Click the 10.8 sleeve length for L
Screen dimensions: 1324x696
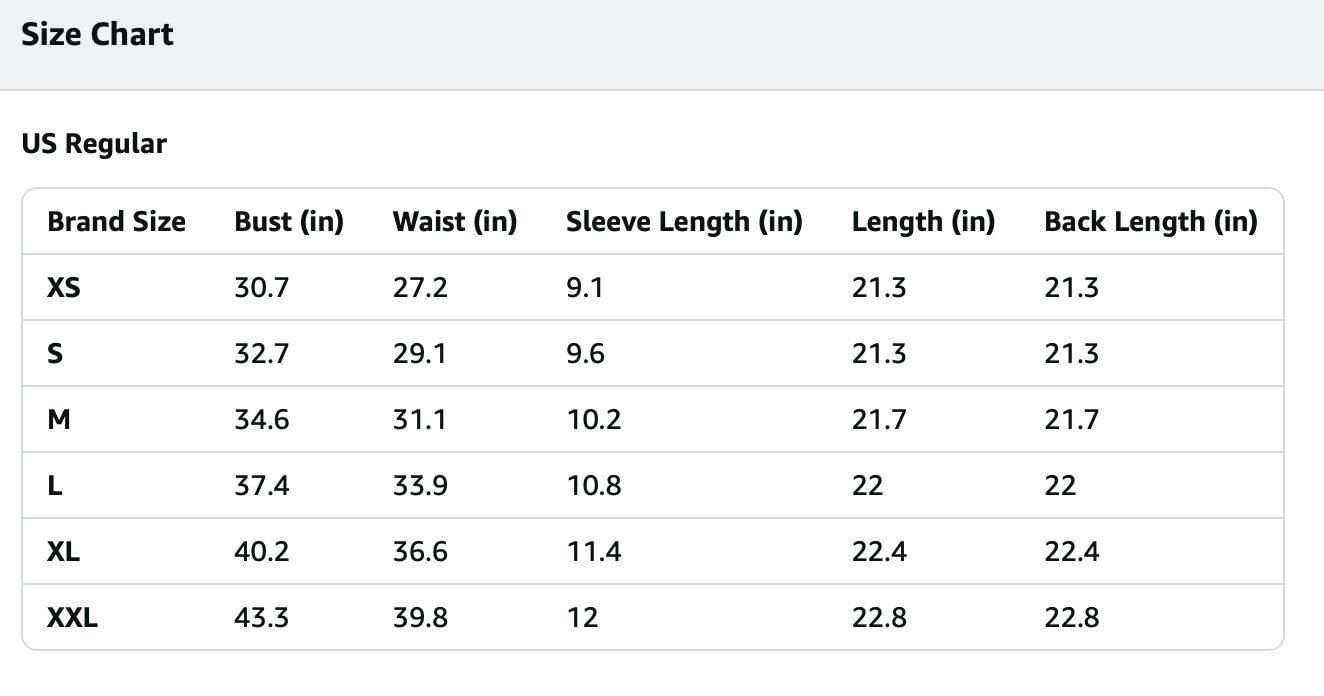click(x=593, y=486)
